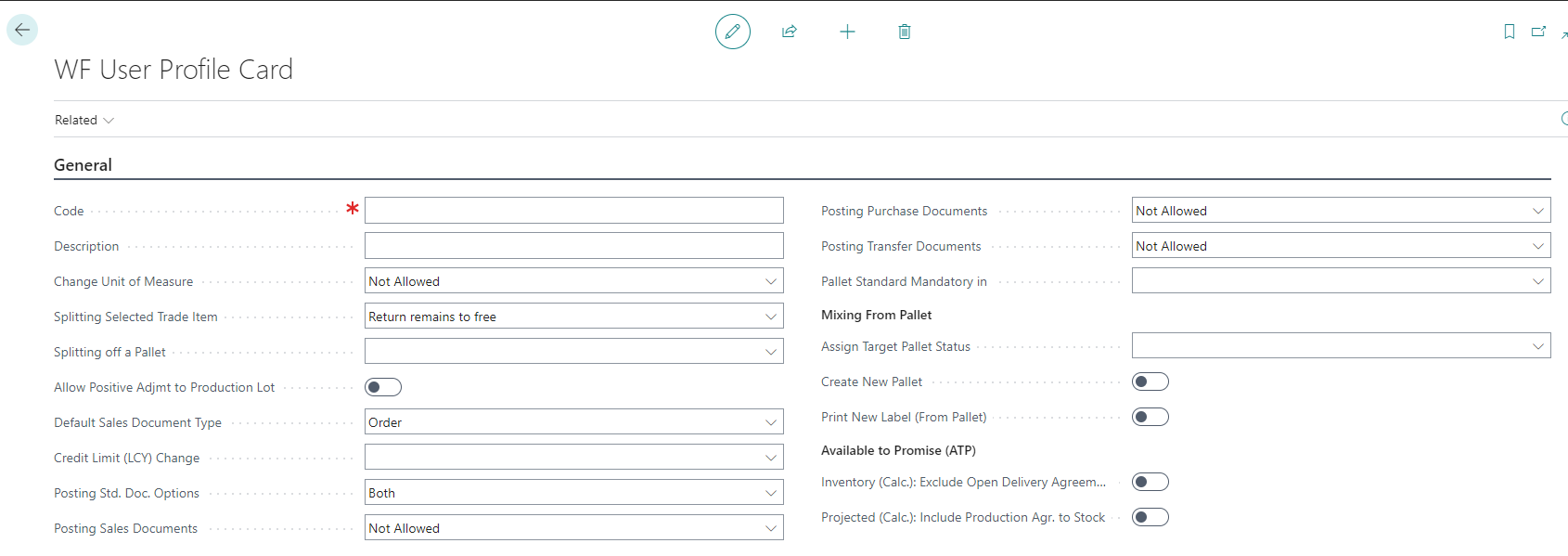Screen dimensions: 1568x556
Task: Click the trash delete icon
Action: [905, 32]
